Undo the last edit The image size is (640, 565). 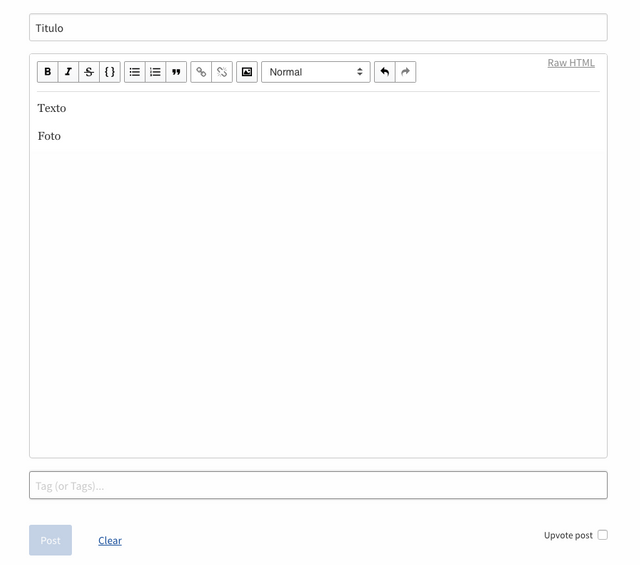point(384,72)
